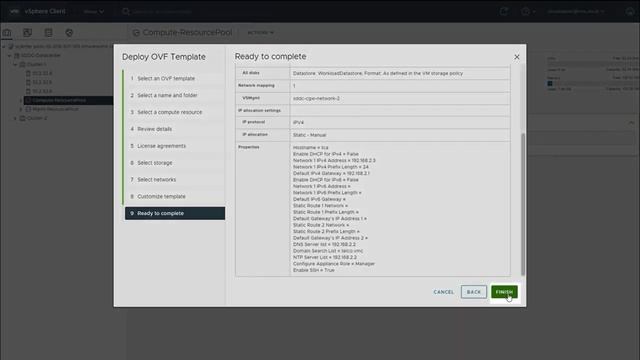The height and width of the screenshot is (360, 640).
Task: Click the 'Deploy OVF Template' dialog title
Action: tap(164, 57)
